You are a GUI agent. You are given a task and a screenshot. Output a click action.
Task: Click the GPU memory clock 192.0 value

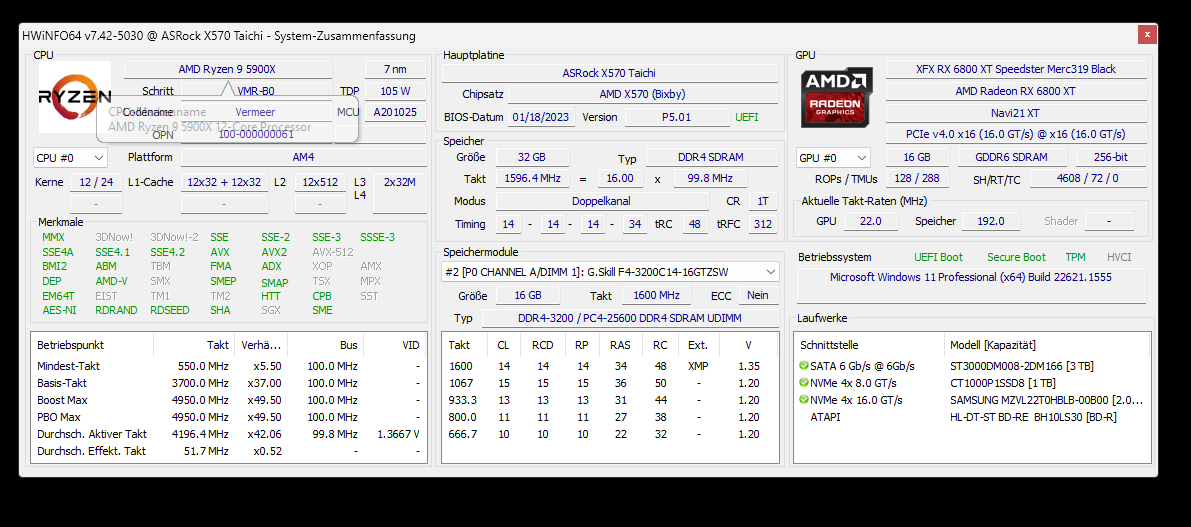[990, 221]
